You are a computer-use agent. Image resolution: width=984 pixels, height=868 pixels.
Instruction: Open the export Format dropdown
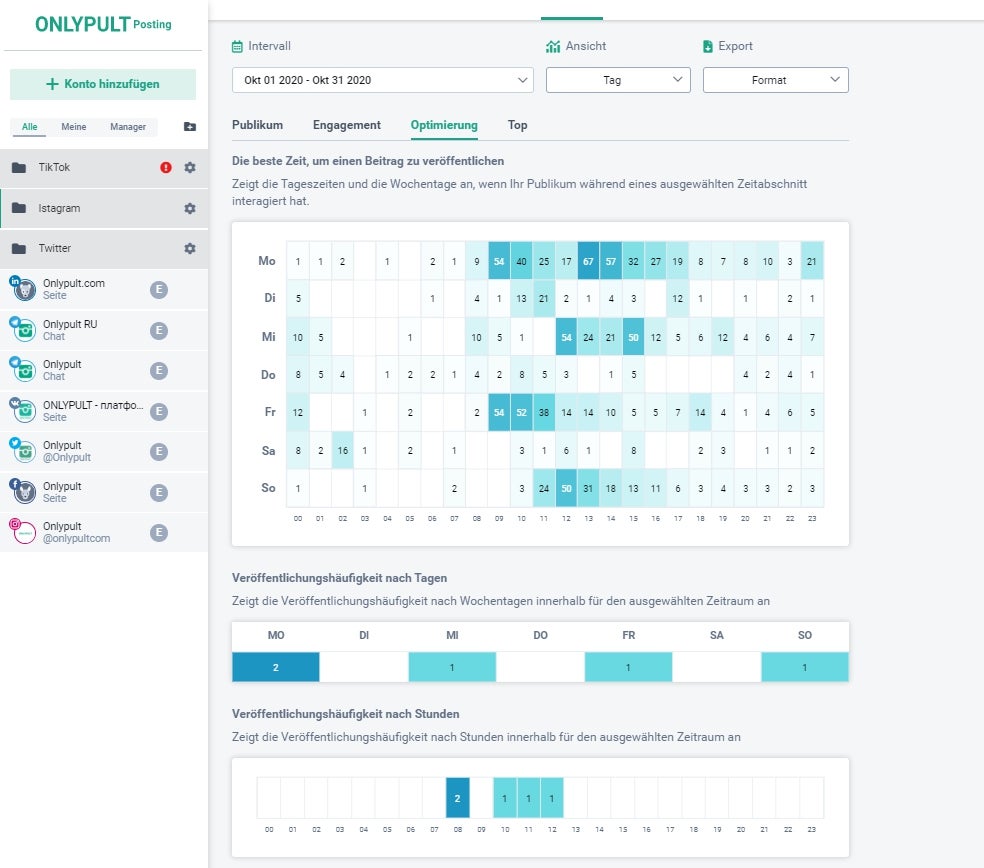[776, 80]
